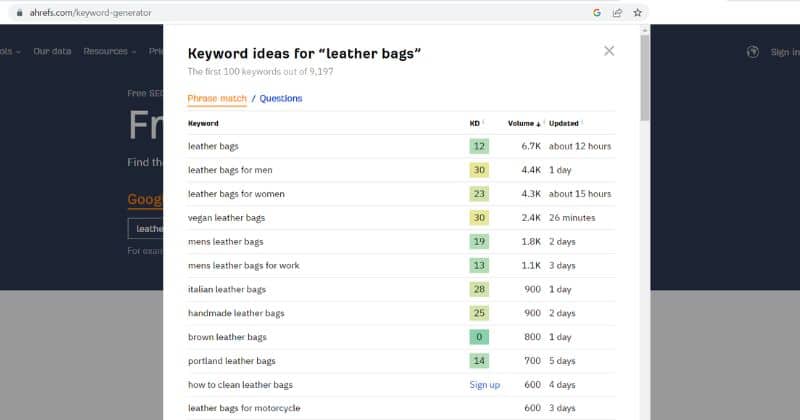The width and height of the screenshot is (800, 420).
Task: Select the keyword 'mens leather bags'
Action: point(226,242)
